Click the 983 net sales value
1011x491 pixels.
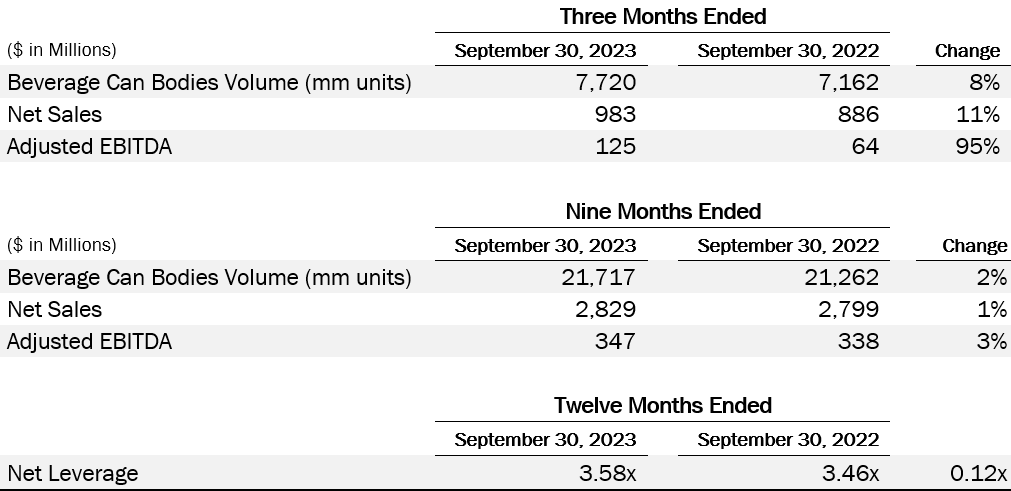click(x=616, y=114)
